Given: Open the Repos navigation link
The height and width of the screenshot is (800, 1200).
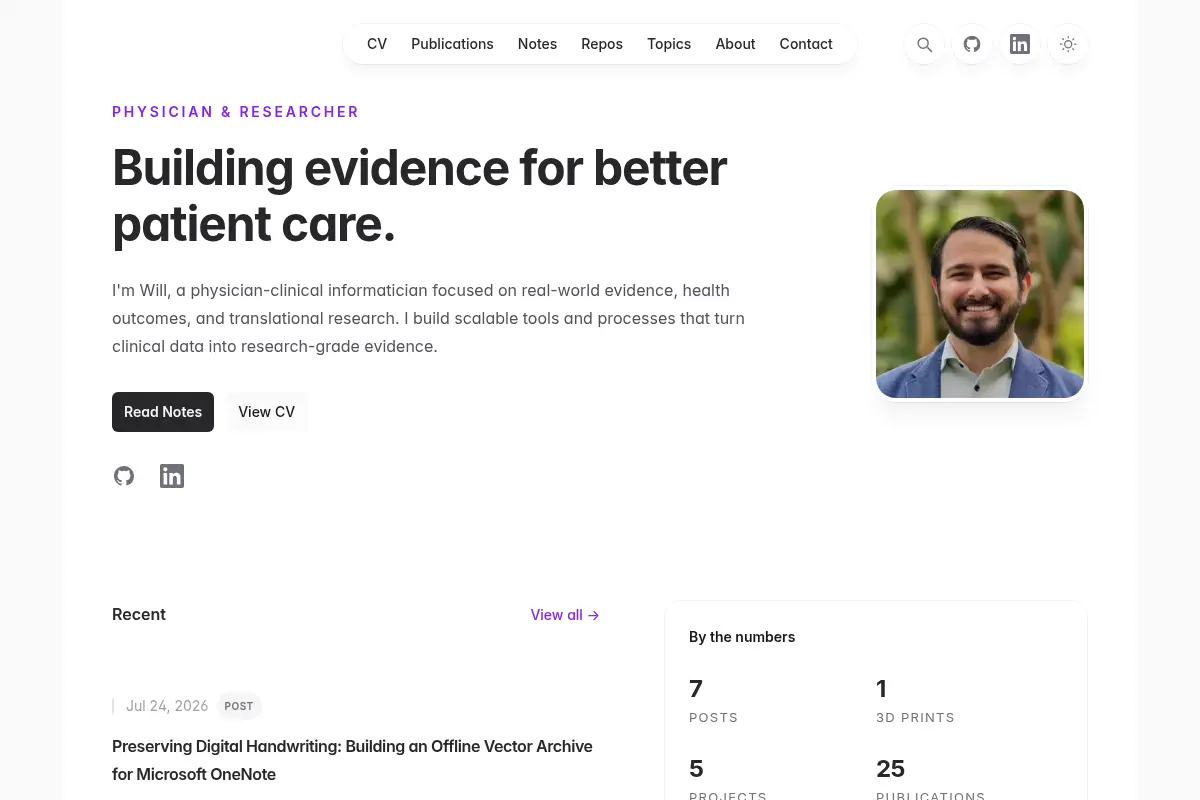Looking at the screenshot, I should click(x=602, y=44).
